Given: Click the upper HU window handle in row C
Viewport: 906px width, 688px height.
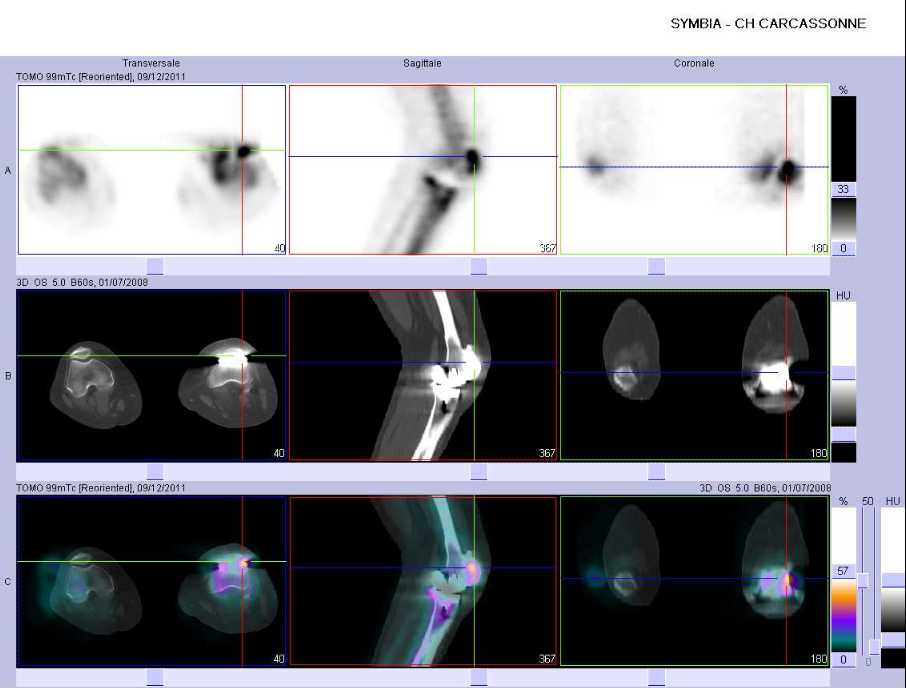Looking at the screenshot, I should [x=893, y=581].
